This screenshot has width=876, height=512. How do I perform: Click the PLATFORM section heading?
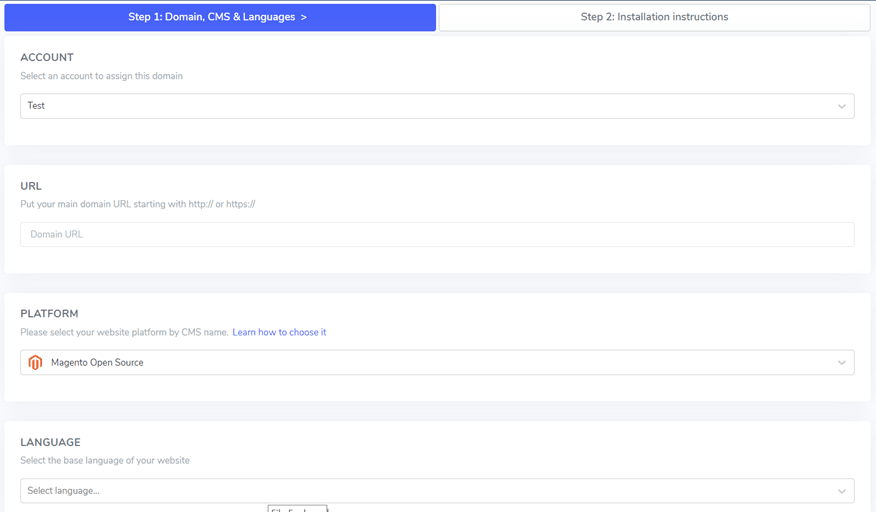click(x=49, y=314)
